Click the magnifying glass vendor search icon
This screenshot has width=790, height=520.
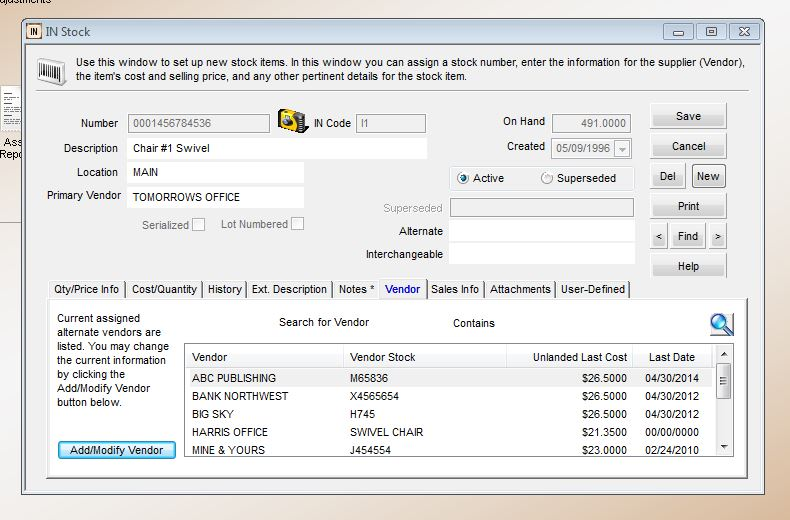point(721,324)
